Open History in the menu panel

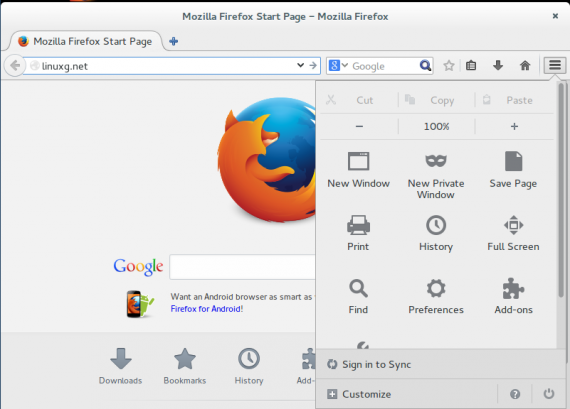436,233
